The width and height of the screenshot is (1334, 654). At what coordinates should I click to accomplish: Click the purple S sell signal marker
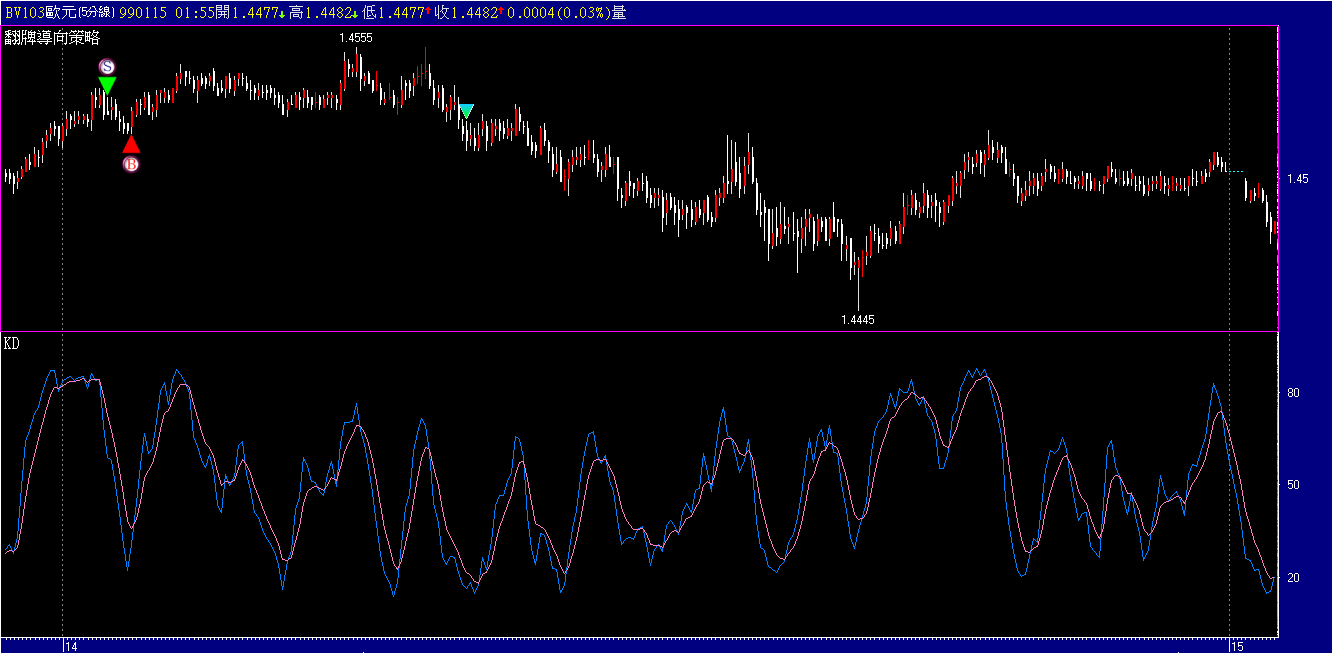tap(107, 66)
